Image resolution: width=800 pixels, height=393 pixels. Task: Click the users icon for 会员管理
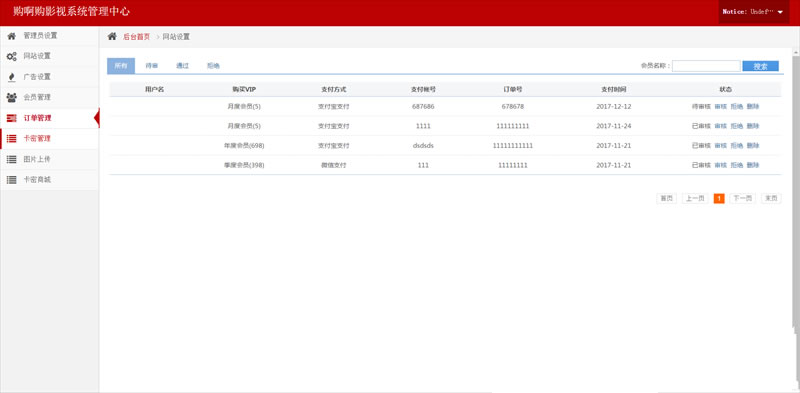(11, 97)
